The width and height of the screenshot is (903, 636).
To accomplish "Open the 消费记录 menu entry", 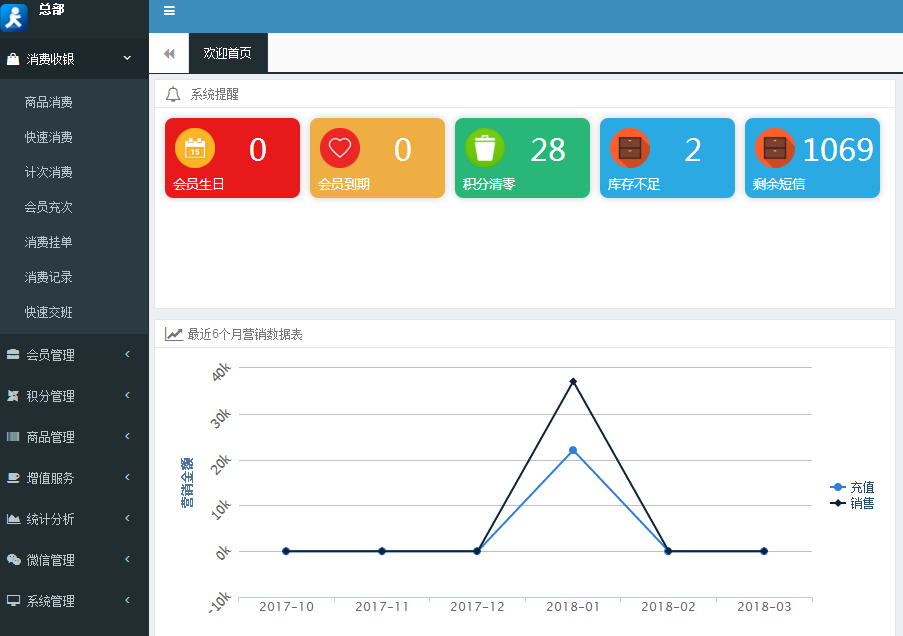I will tap(49, 277).
